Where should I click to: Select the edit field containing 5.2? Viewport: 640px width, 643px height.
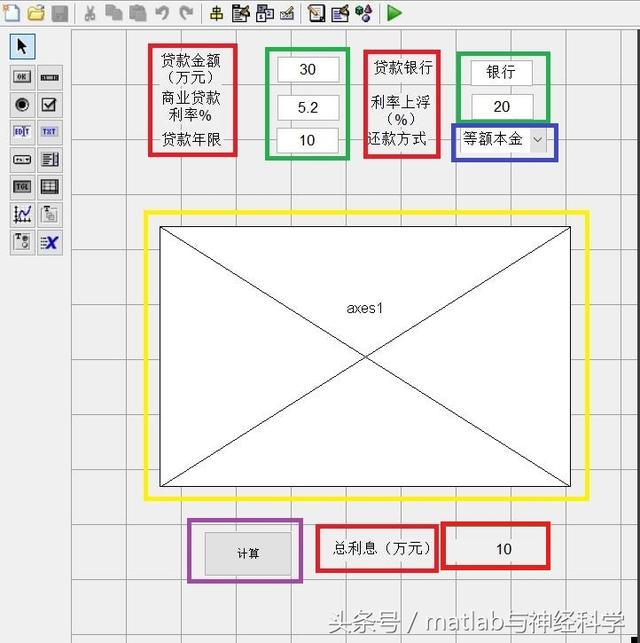point(308,108)
